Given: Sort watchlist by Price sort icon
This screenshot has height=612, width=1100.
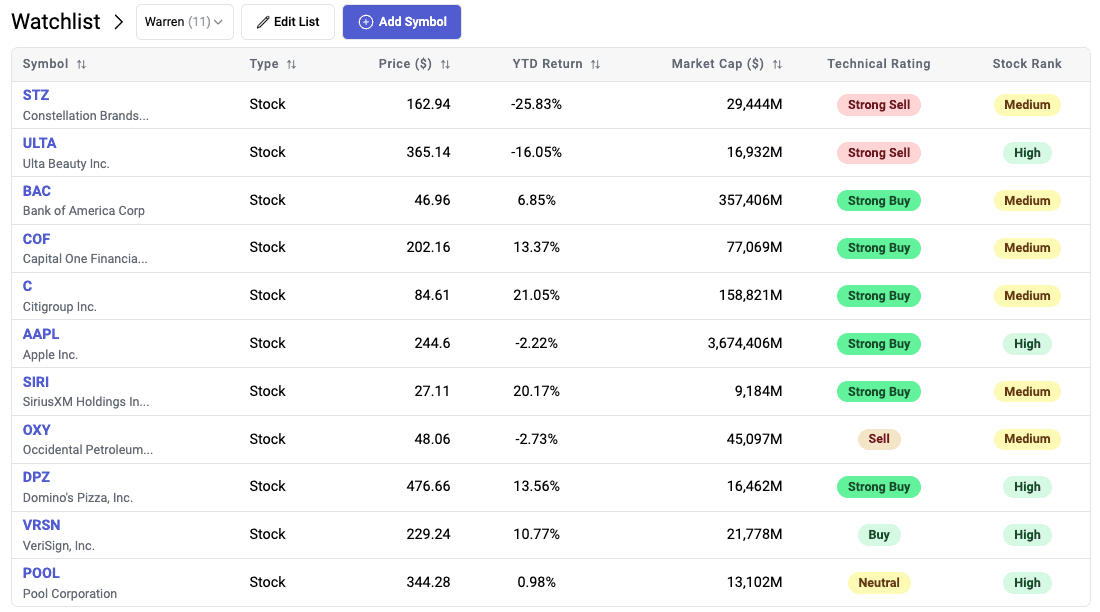Looking at the screenshot, I should click(445, 64).
